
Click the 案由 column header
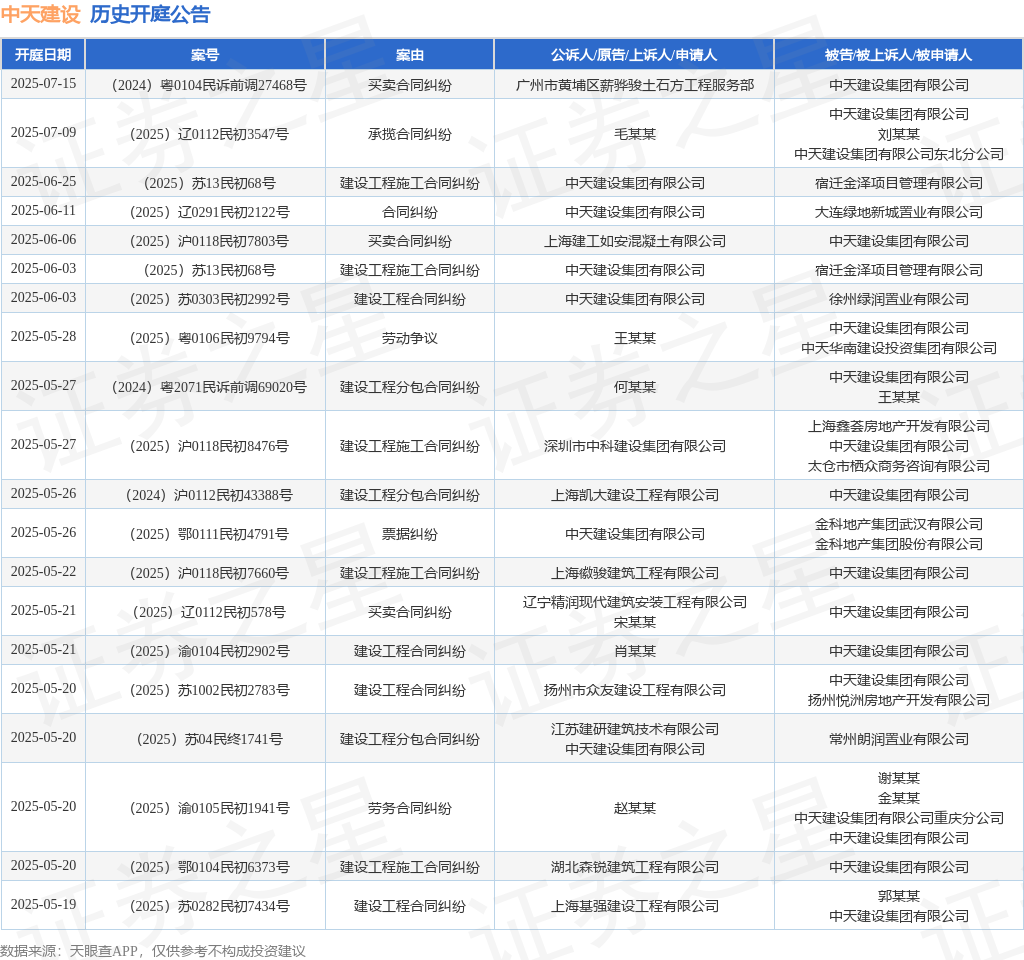coord(409,55)
